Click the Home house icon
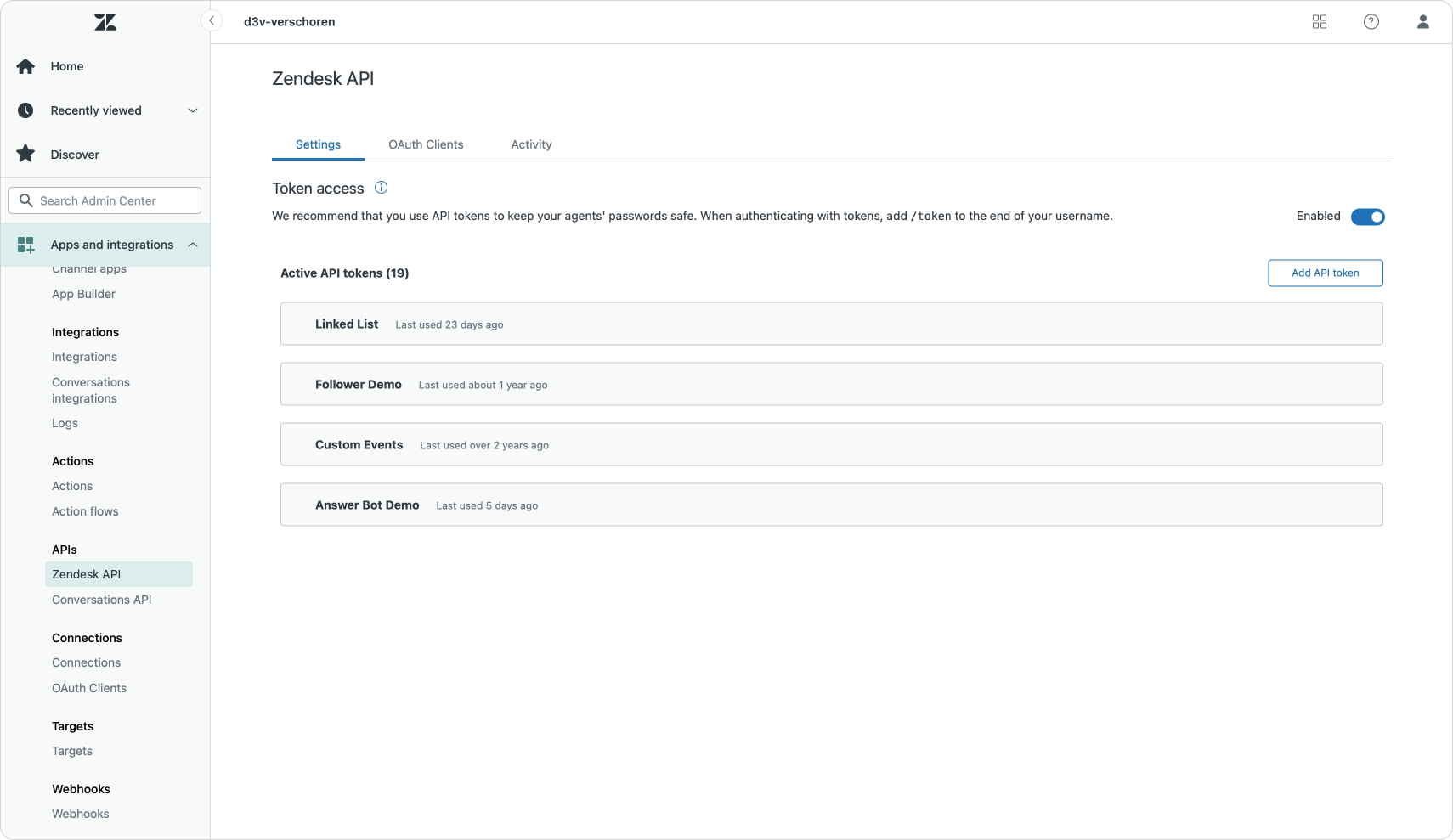 pos(25,66)
